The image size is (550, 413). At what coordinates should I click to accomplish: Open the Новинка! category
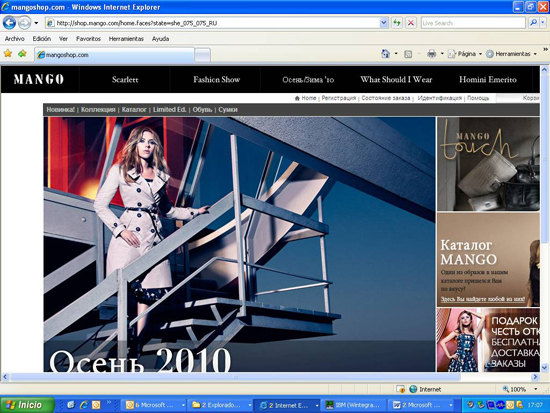coord(60,110)
